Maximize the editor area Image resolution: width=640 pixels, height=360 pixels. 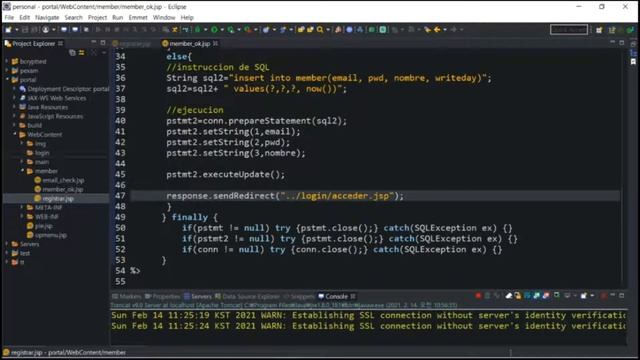point(622,42)
